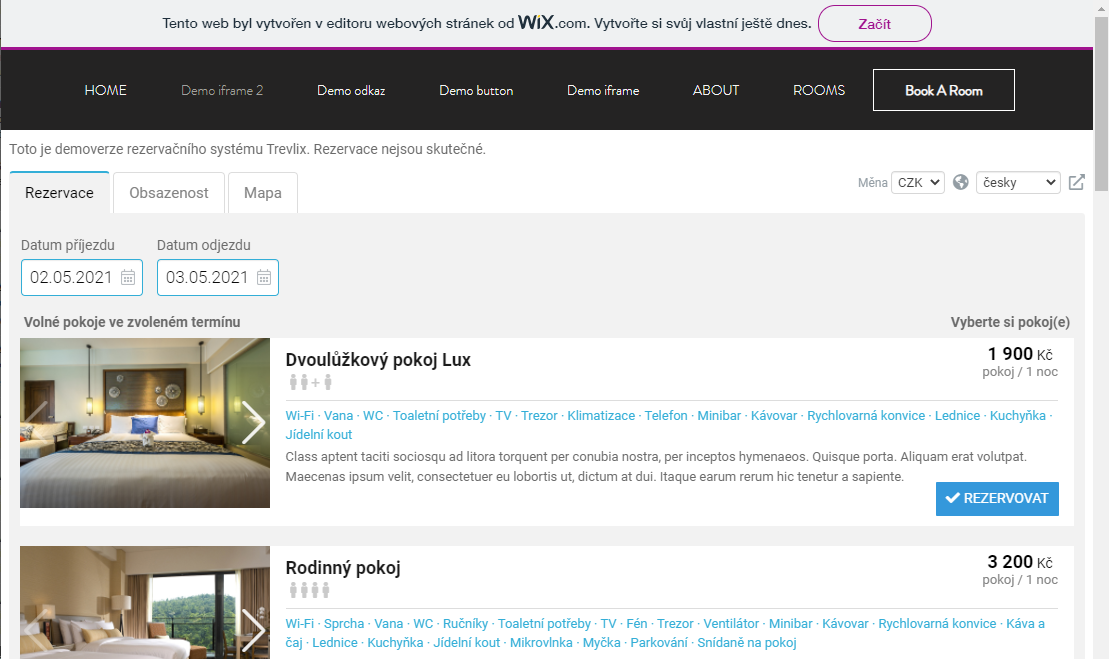
Task: Click the globe language icon
Action: tap(960, 182)
